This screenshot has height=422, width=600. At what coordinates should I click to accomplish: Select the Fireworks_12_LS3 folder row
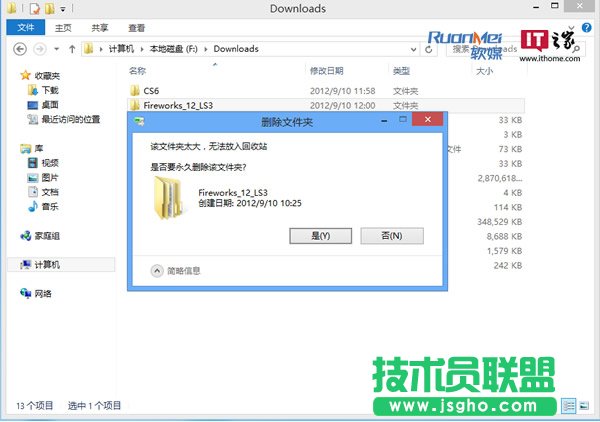point(325,105)
